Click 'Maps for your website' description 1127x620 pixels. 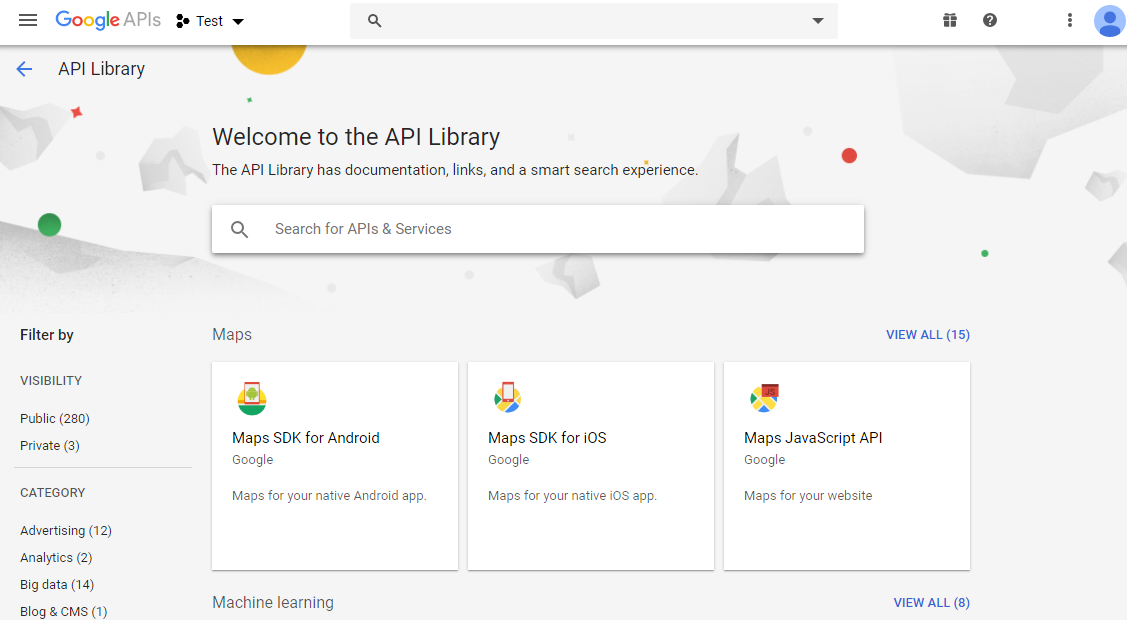tap(808, 496)
